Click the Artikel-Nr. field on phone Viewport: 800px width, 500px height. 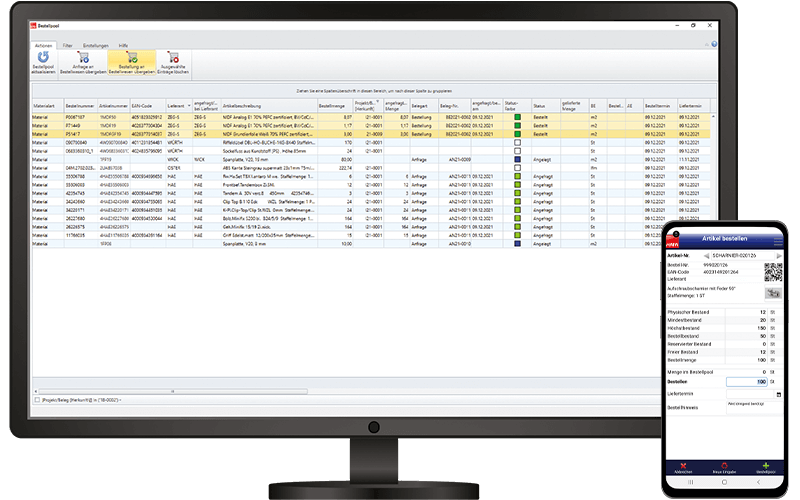tap(743, 256)
